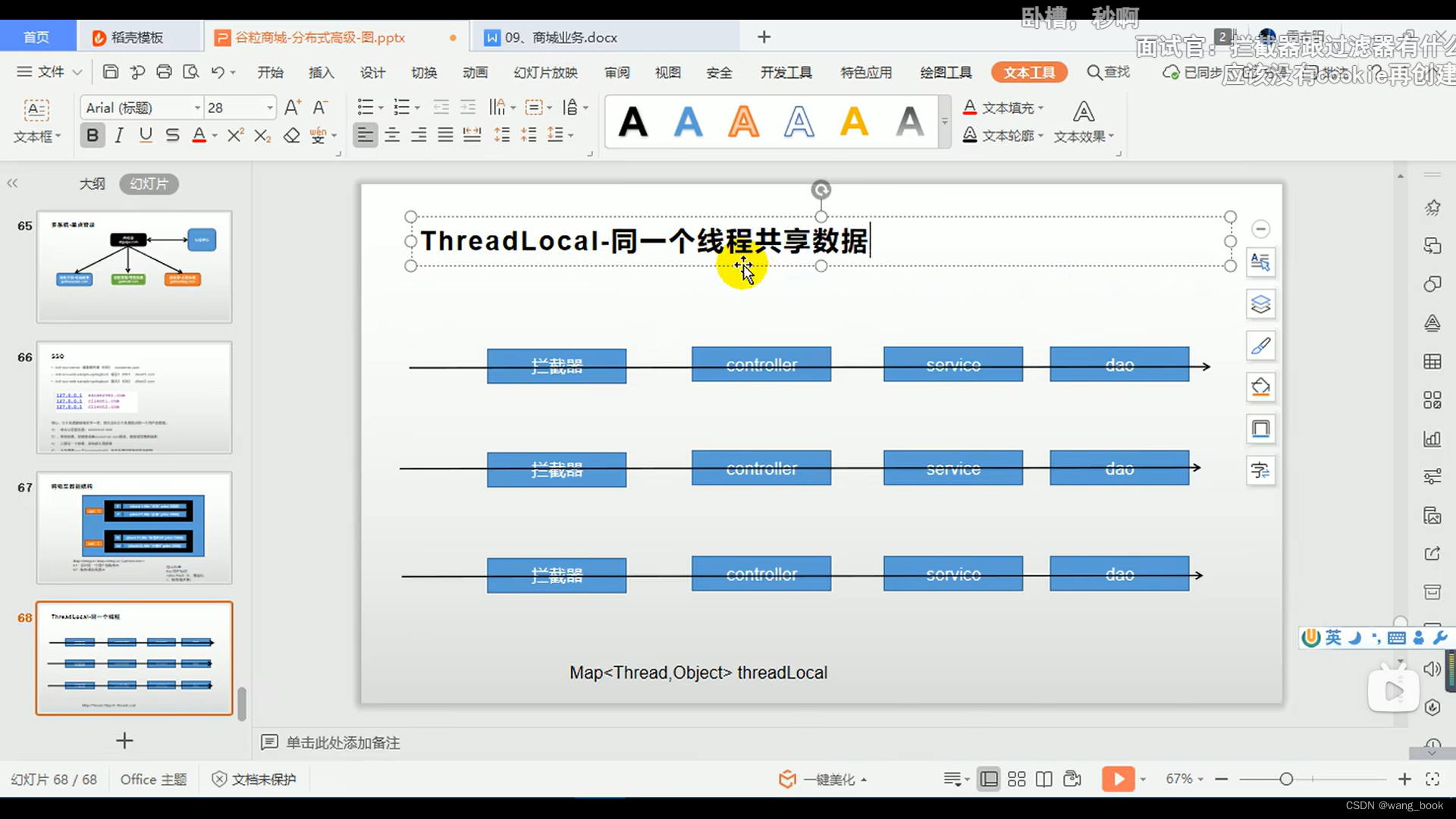Select the orange outlined text preset style
Image resolution: width=1456 pixels, height=819 pixels.
[x=743, y=121]
